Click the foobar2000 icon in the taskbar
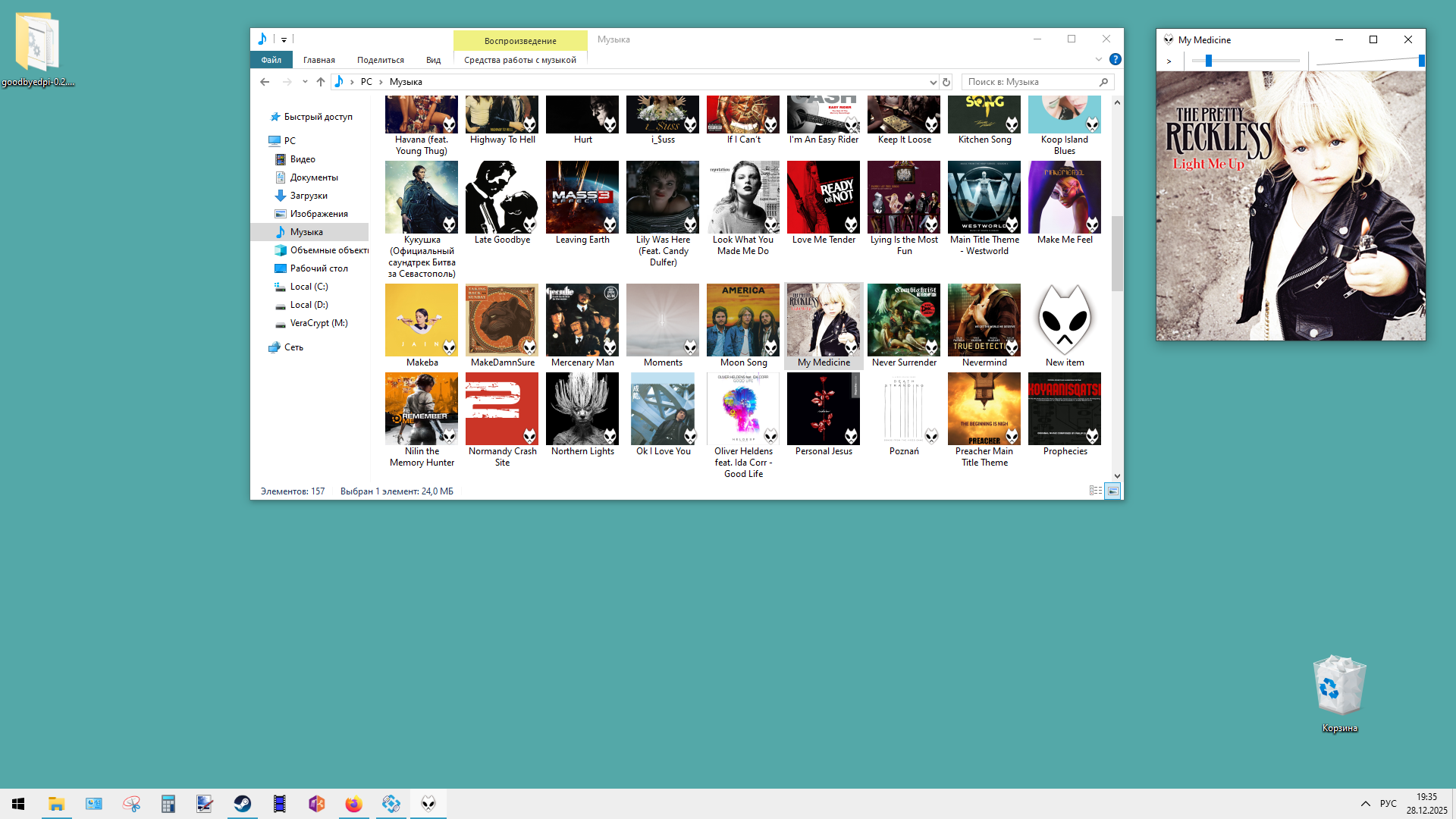1456x819 pixels. (x=428, y=804)
